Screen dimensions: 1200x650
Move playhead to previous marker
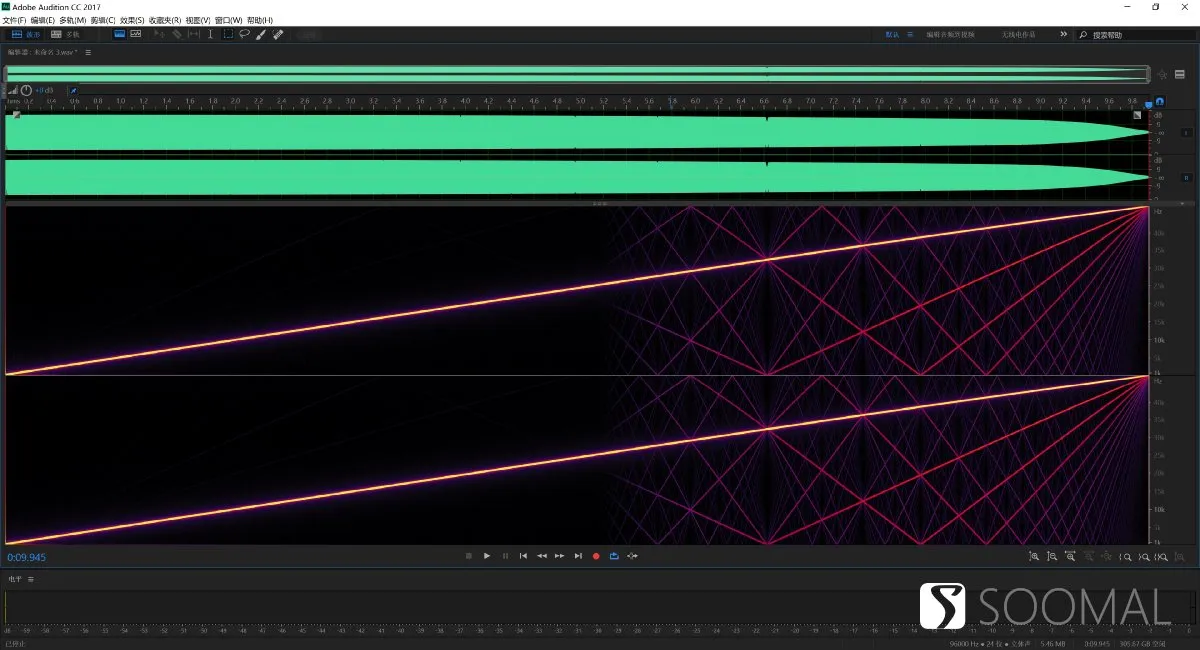pyautogui.click(x=523, y=555)
